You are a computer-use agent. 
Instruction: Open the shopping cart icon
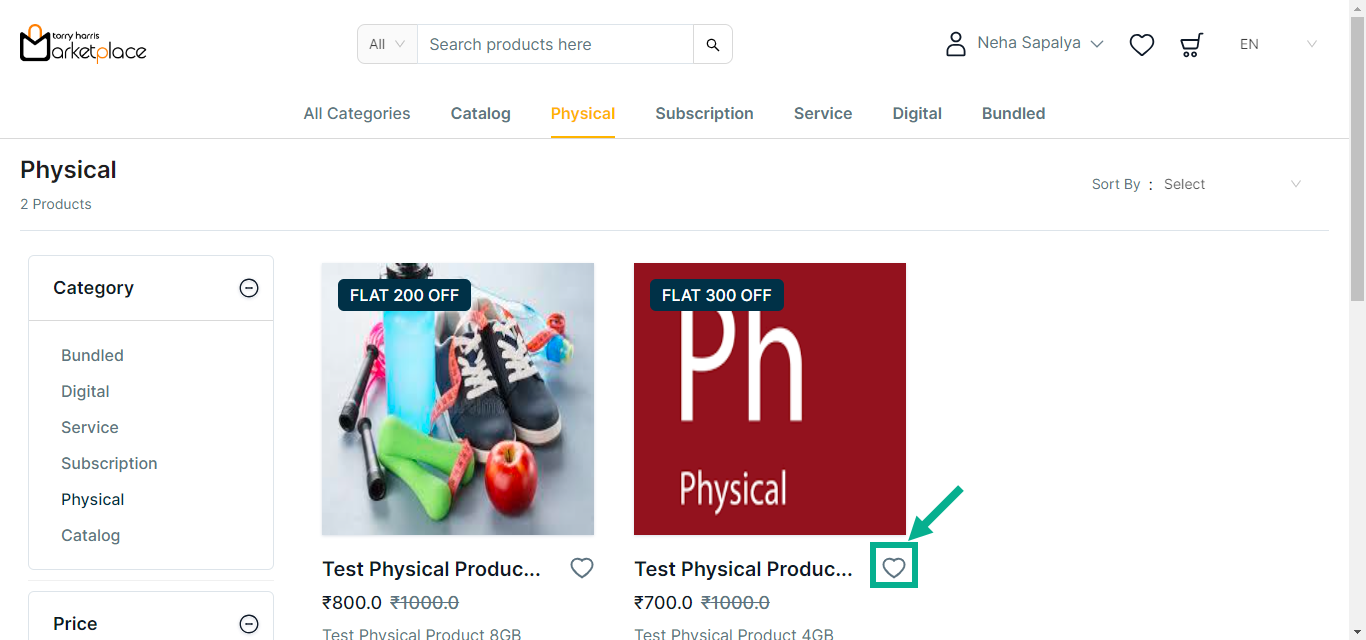click(1191, 44)
